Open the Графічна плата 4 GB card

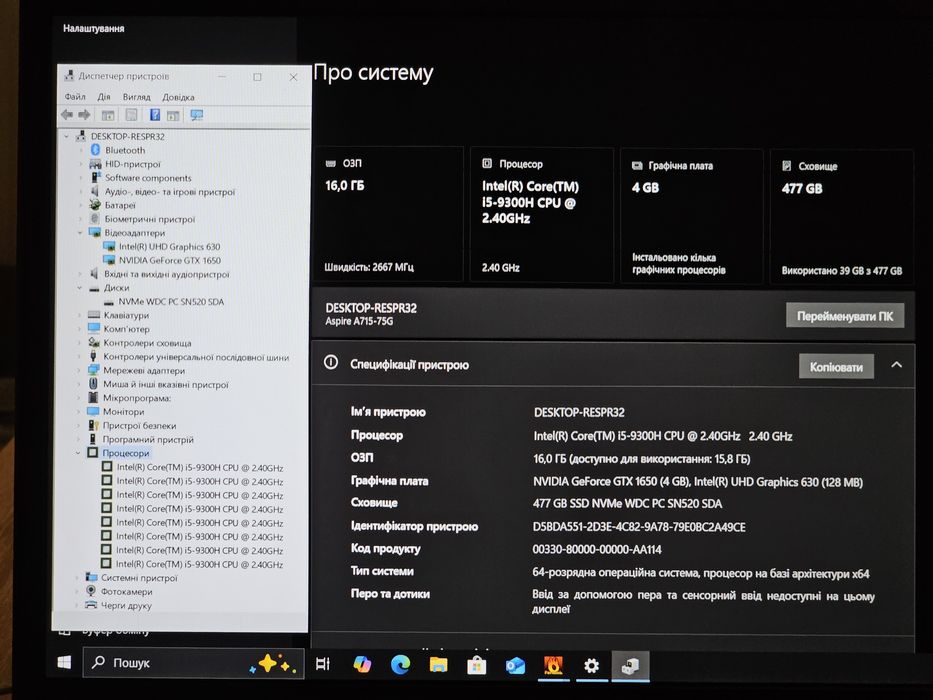691,216
